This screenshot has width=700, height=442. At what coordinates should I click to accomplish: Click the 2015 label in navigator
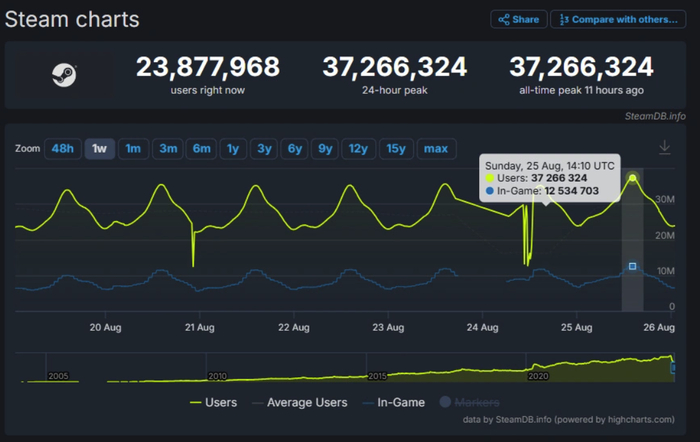tap(377, 376)
